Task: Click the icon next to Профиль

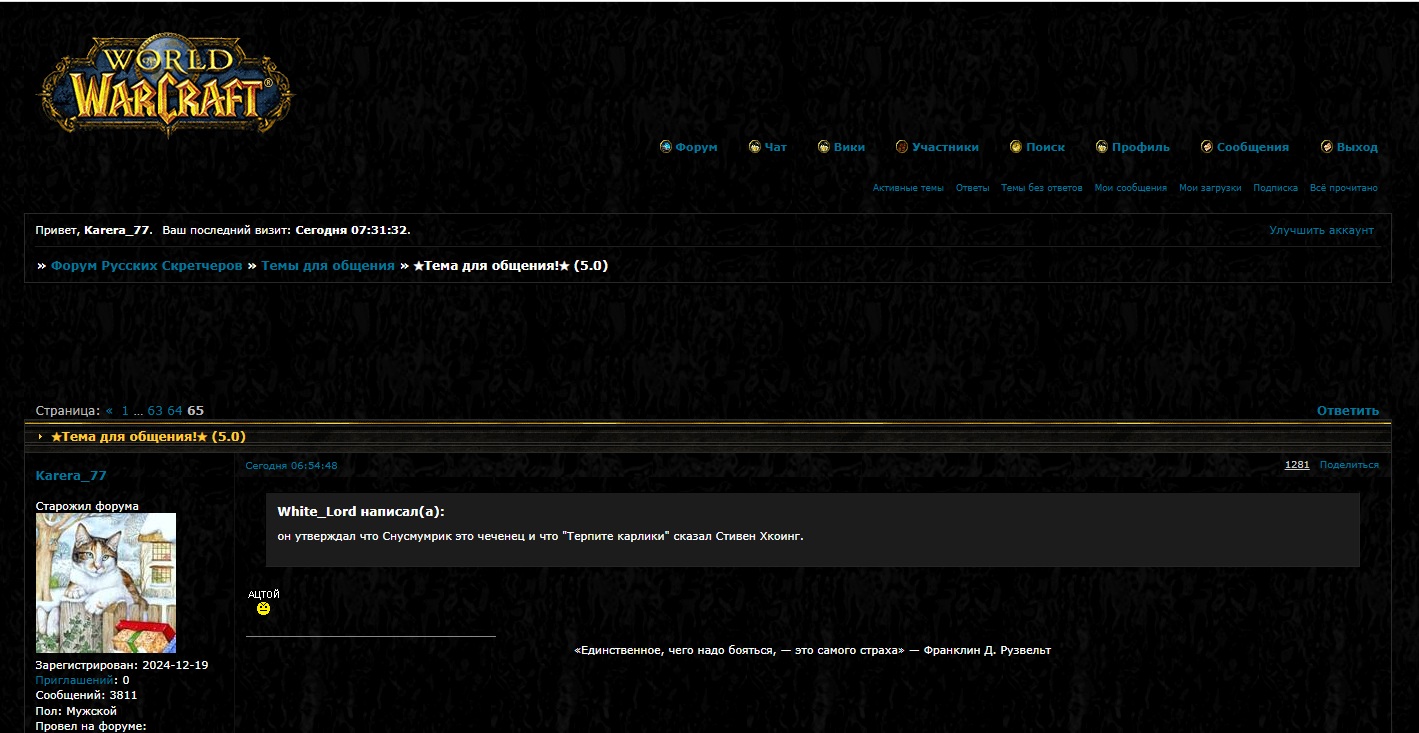Action: pos(1102,147)
